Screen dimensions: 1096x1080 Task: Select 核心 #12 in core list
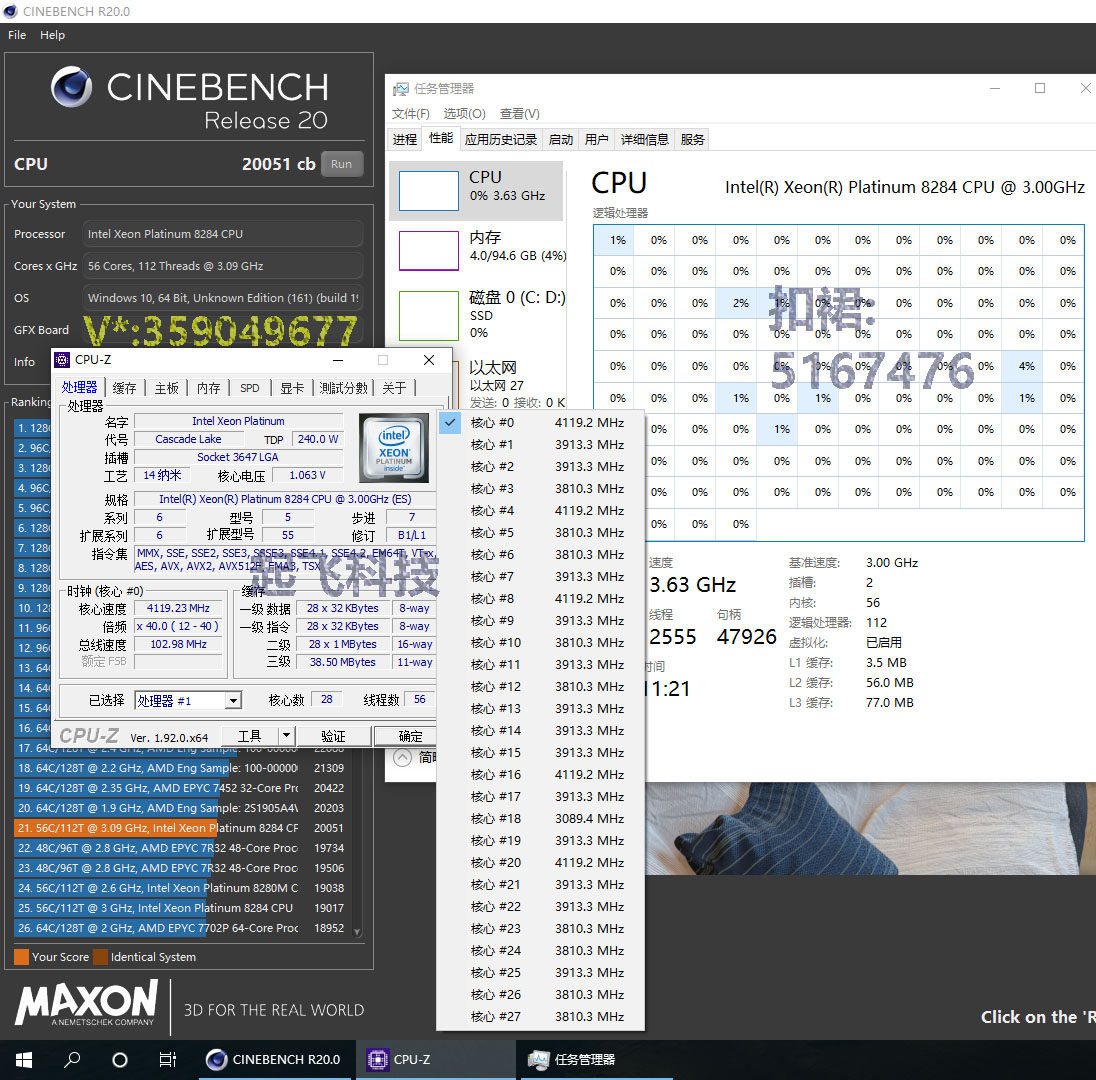(x=540, y=687)
